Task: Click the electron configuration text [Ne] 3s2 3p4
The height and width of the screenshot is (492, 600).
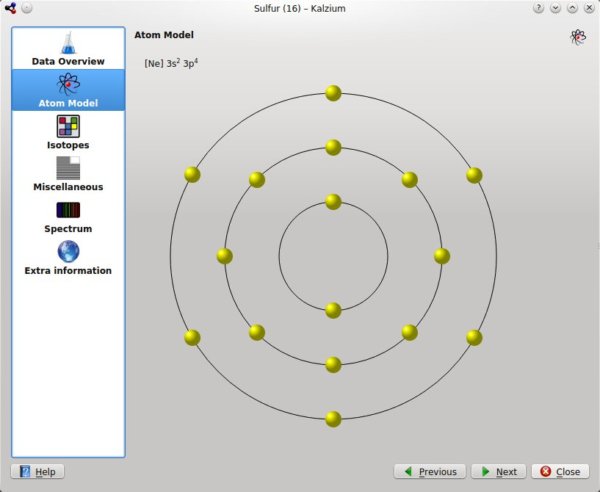Action: click(x=171, y=63)
